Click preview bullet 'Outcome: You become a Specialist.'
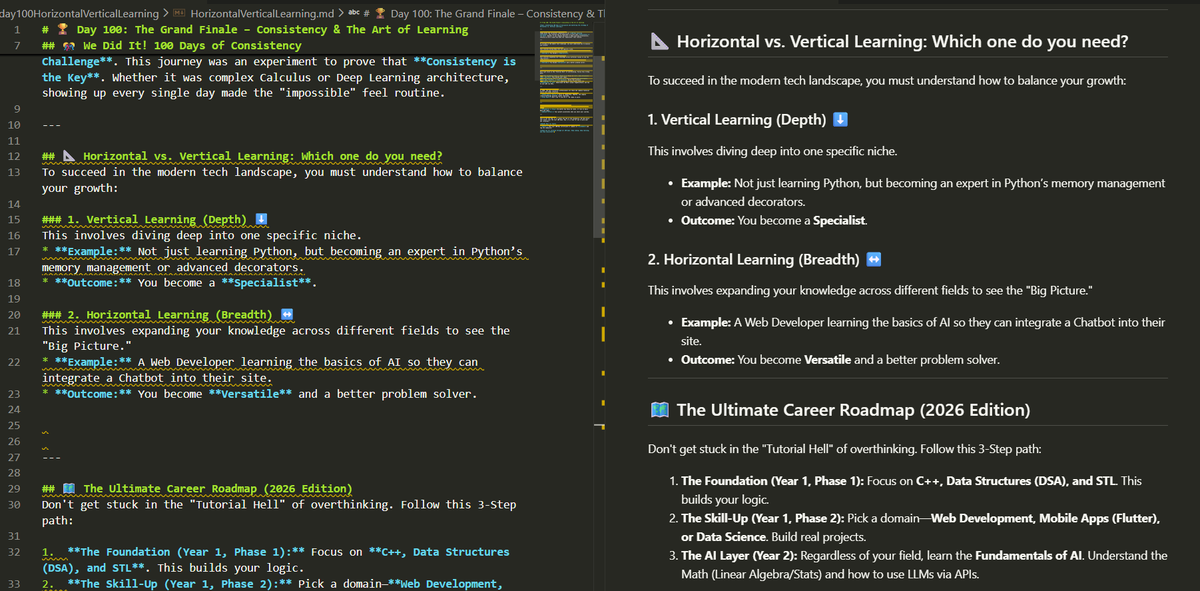This screenshot has height=591, width=1200. click(x=775, y=220)
